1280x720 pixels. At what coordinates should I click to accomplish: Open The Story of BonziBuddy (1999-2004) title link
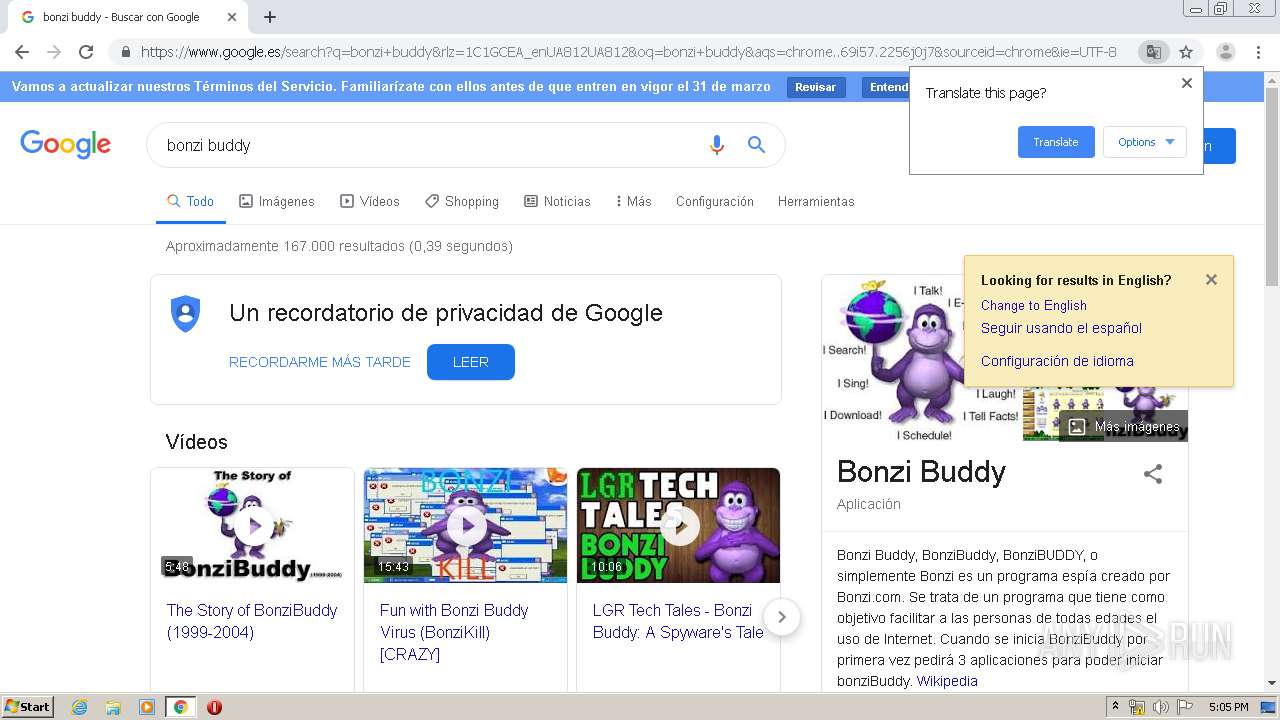click(252, 621)
